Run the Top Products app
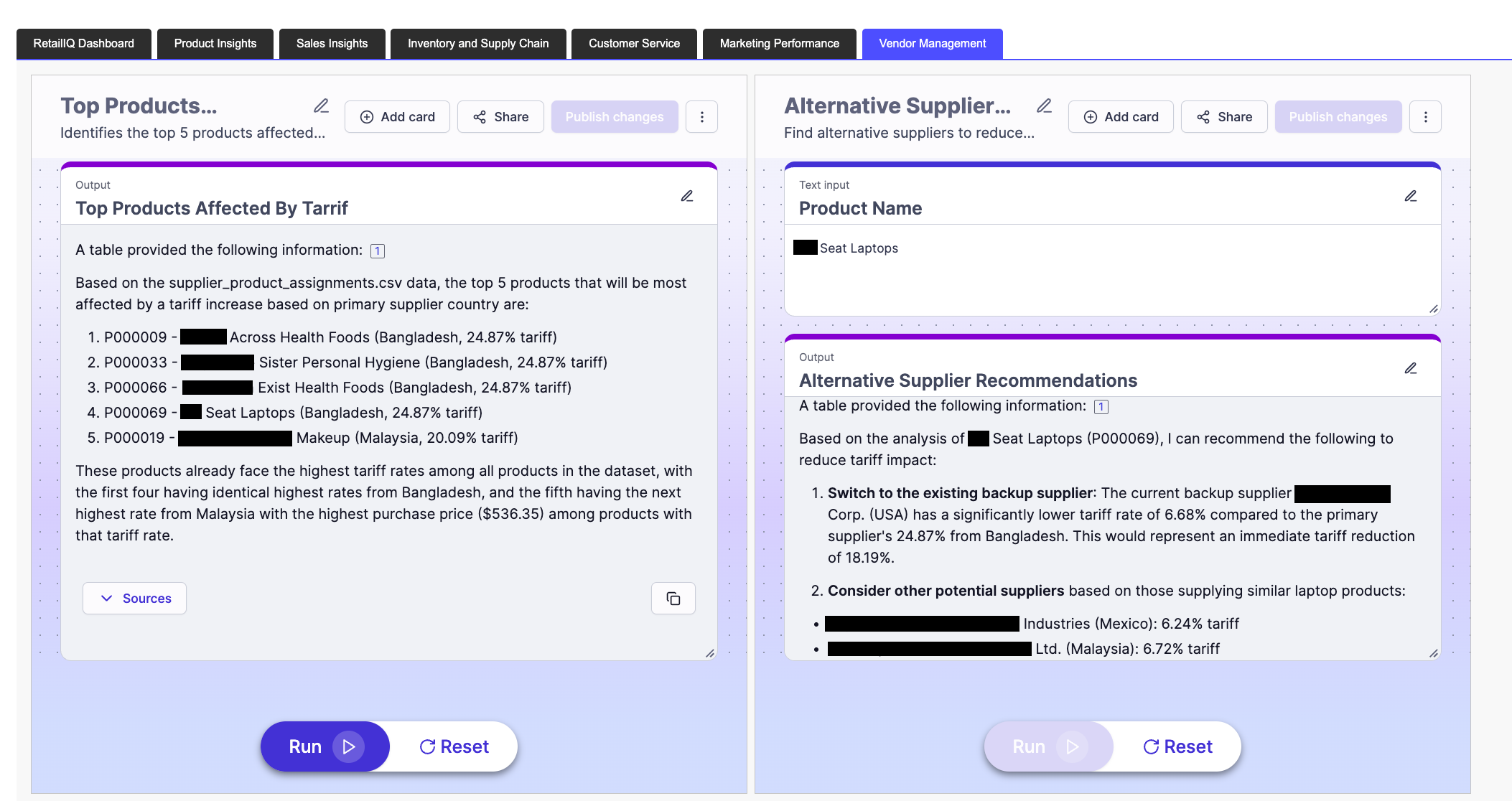This screenshot has width=1512, height=801. point(325,746)
